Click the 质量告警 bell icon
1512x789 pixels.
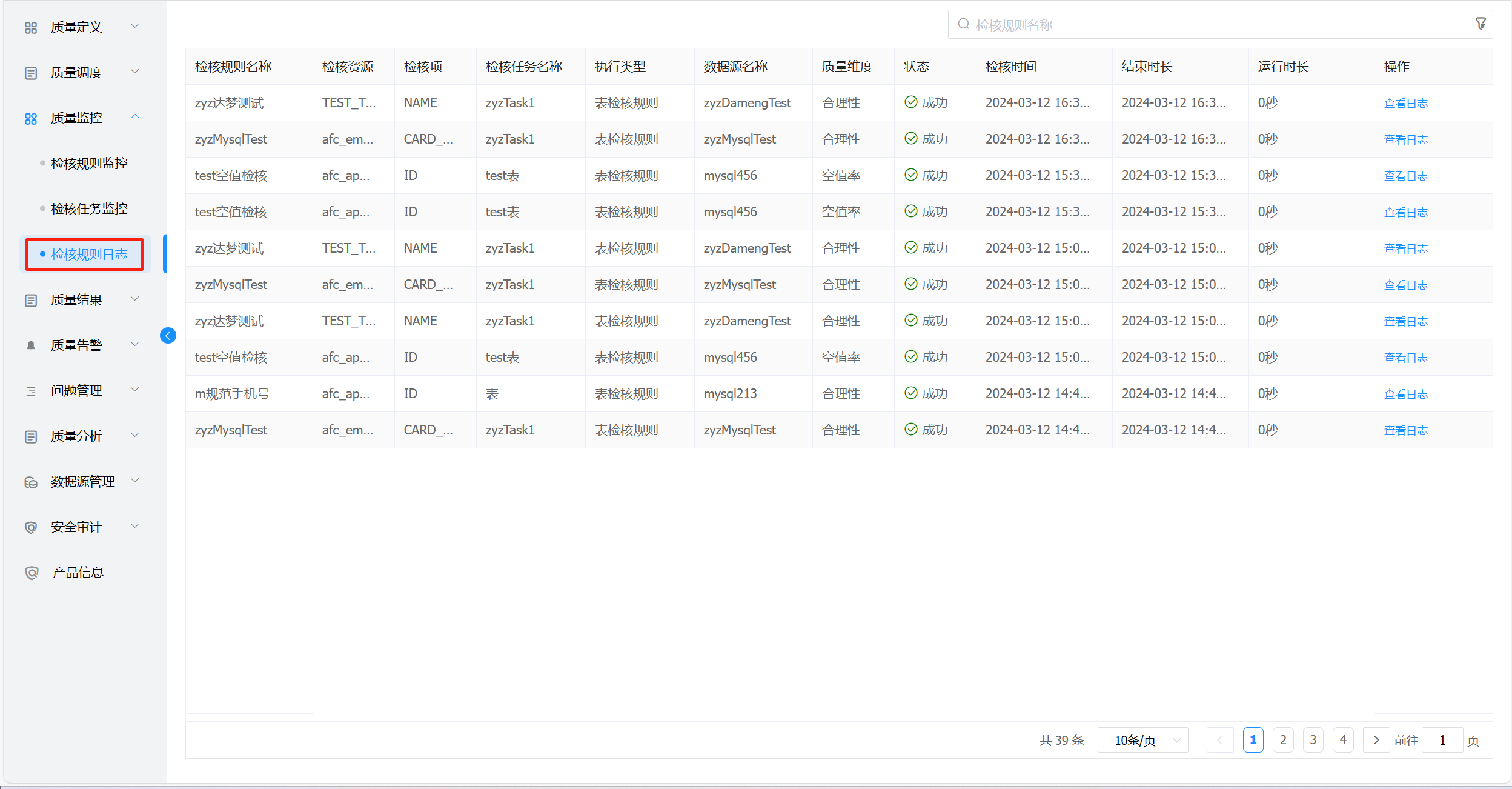click(31, 345)
